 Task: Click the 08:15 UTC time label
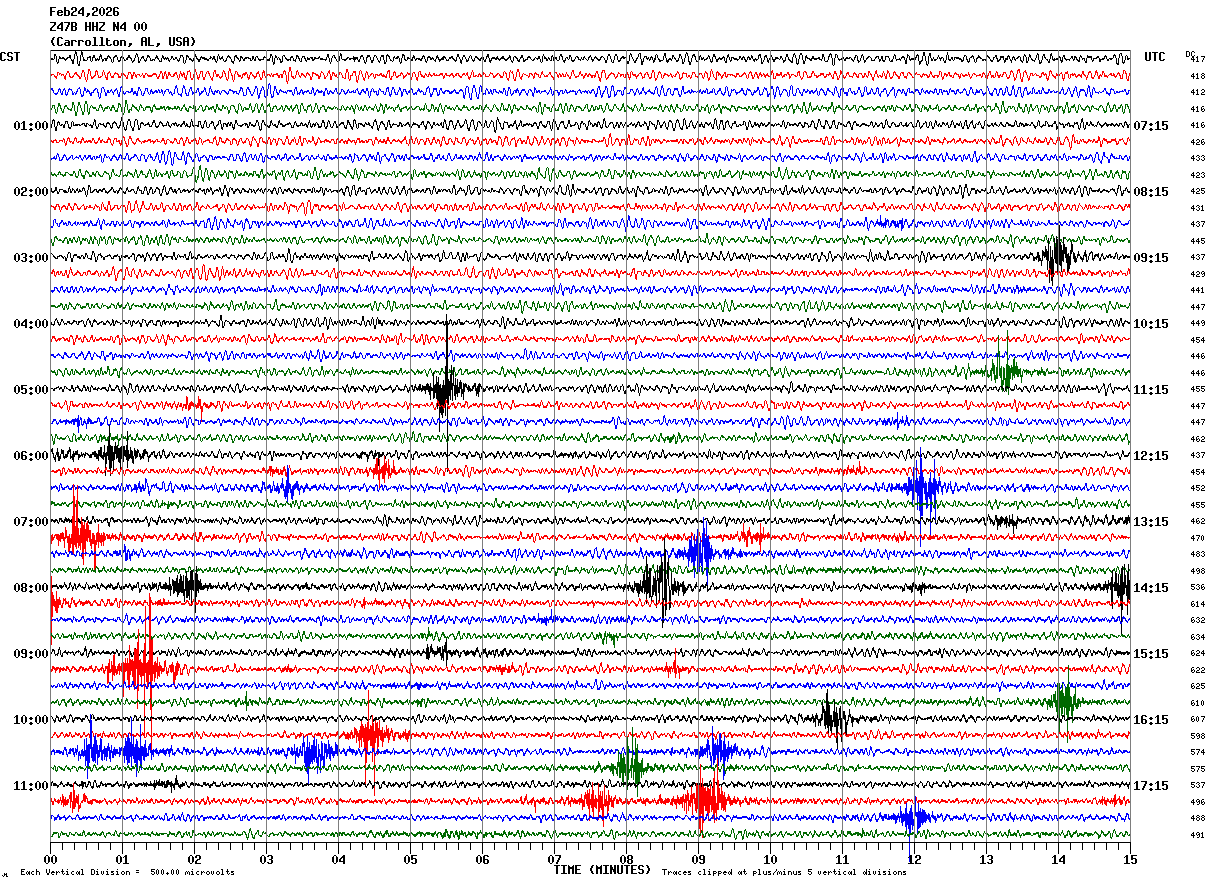1151,192
